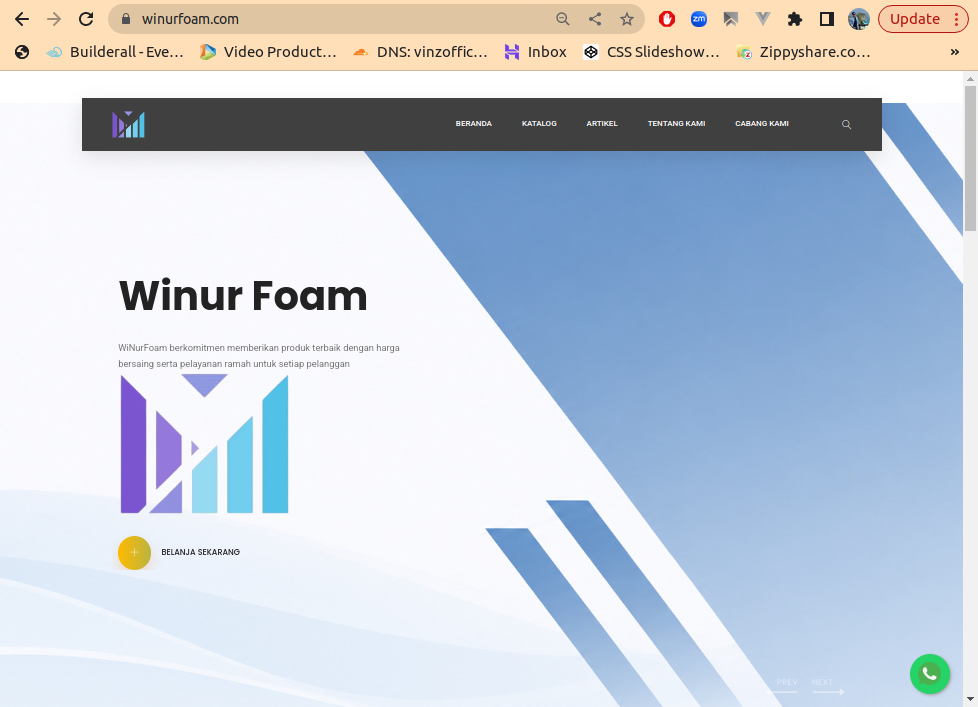Screen dimensions: 978x707
Task: Click the navbar search magnifier icon
Action: 846,124
